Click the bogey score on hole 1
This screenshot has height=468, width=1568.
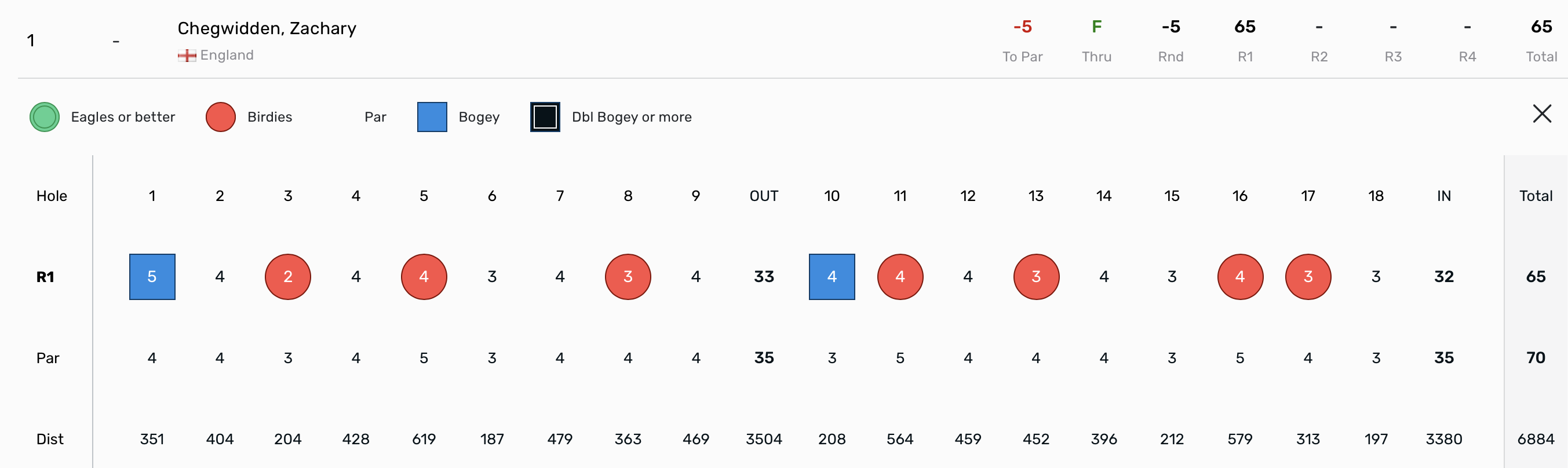tap(152, 277)
